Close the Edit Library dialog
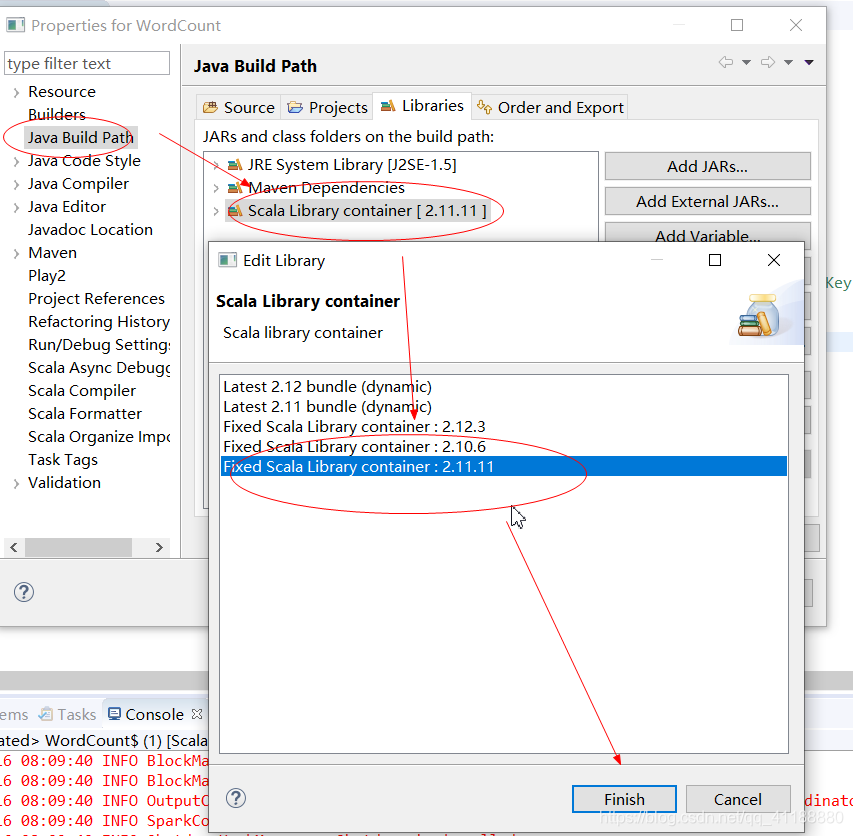853x836 pixels. 774,260
